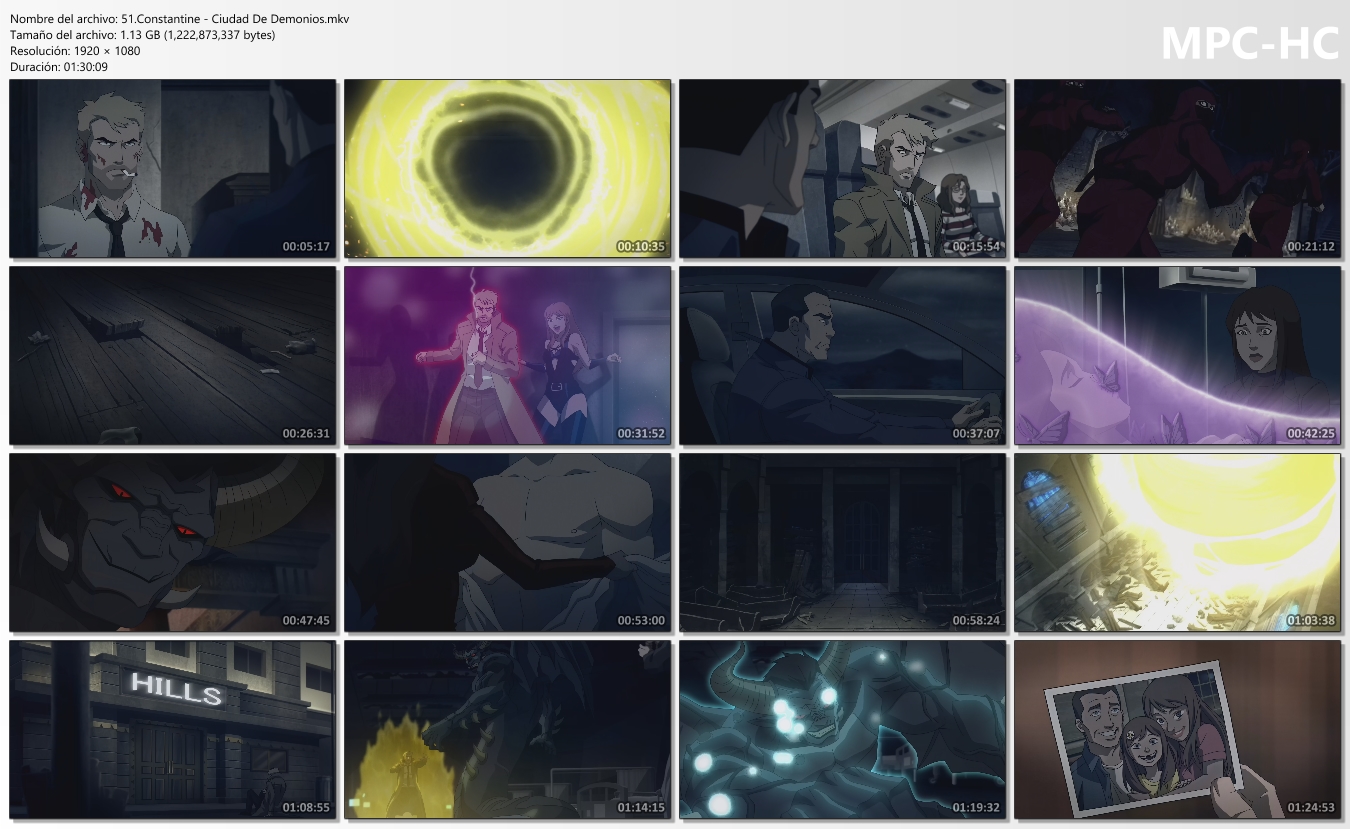This screenshot has width=1350, height=829.
Task: Select the airplane cabin thumbnail at 00:15:54
Action: pos(843,169)
